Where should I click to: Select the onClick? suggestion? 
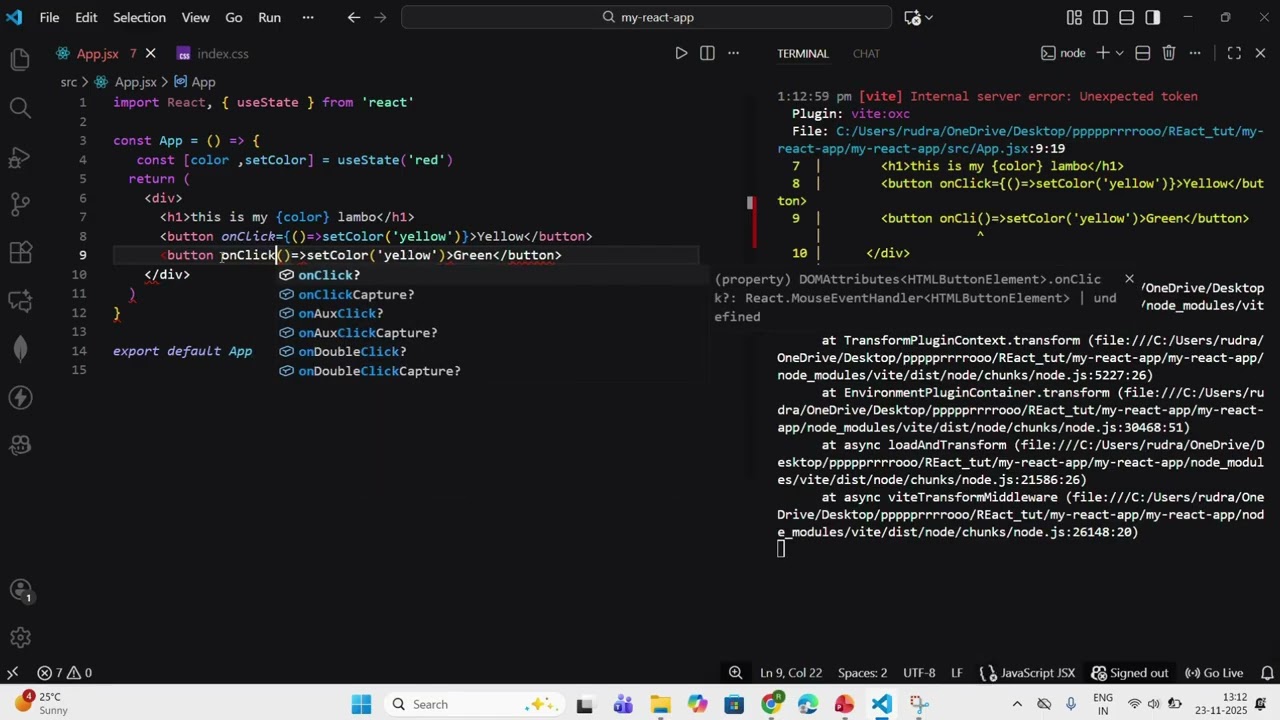click(x=492, y=275)
